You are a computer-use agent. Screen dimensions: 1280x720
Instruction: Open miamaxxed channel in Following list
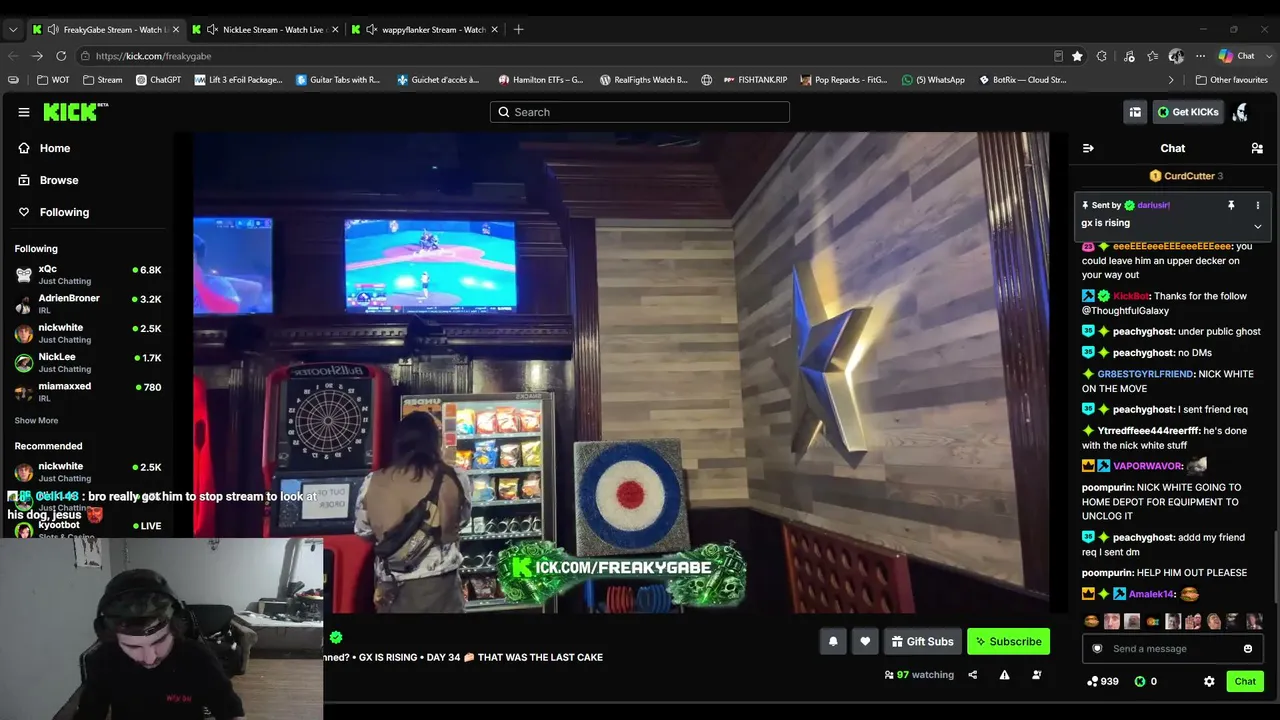click(x=88, y=392)
